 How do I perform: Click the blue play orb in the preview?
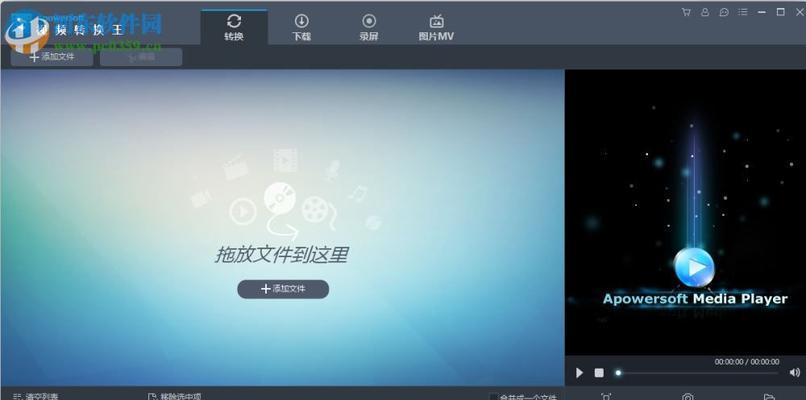[694, 267]
